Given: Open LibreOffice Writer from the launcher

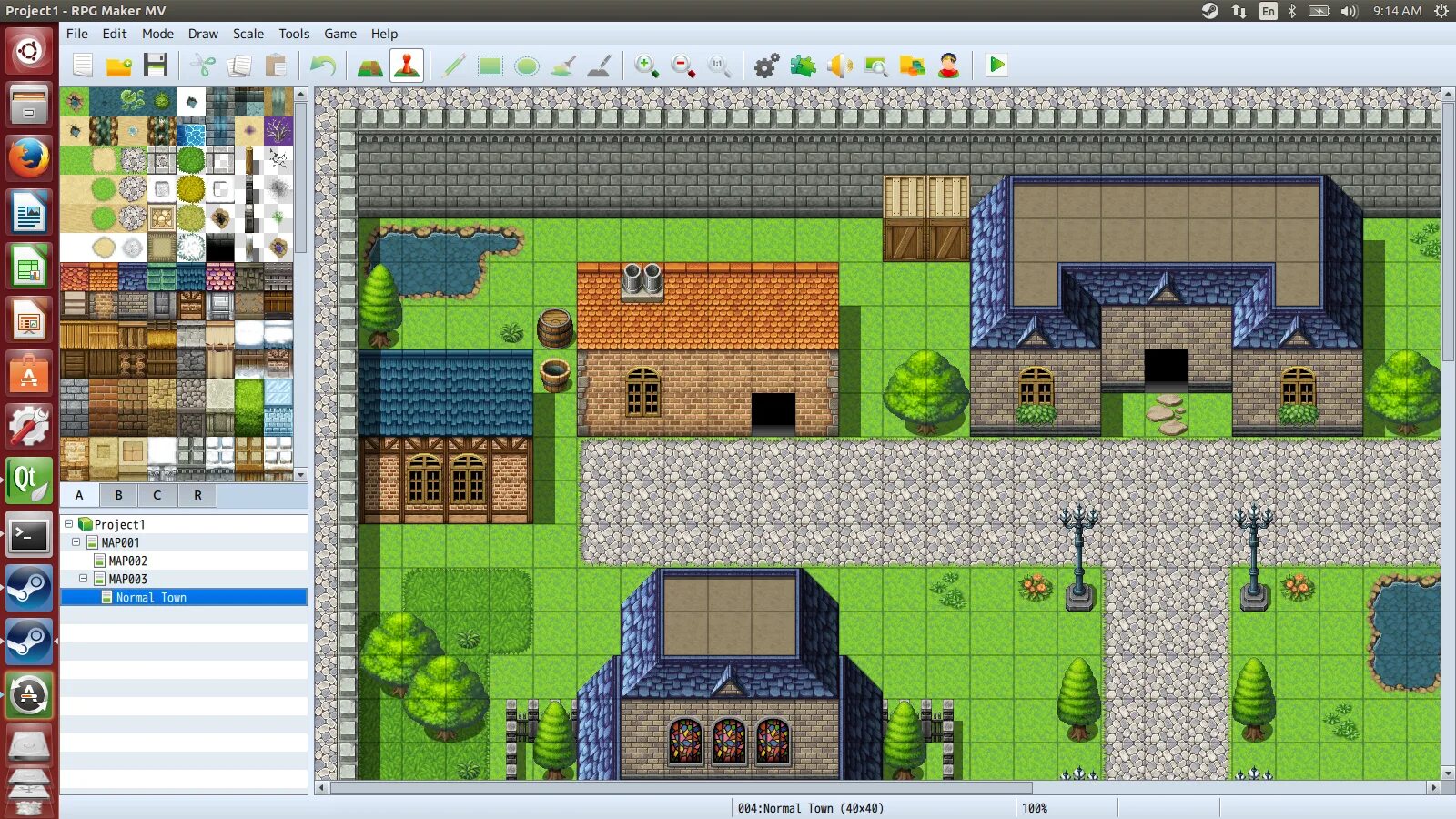Looking at the screenshot, I should pos(29,213).
